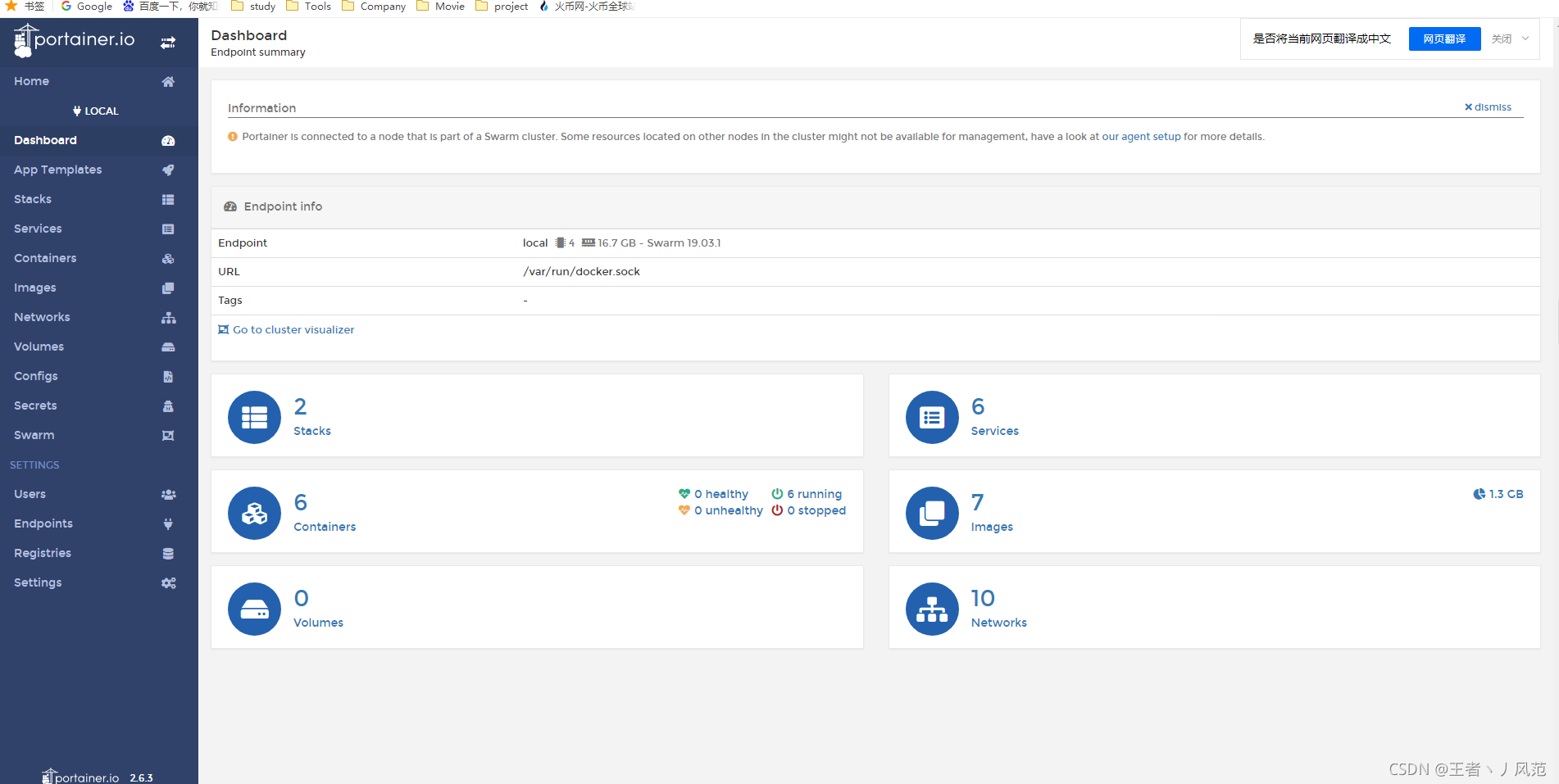Click the portainer.io logo at top
The width and height of the screenshot is (1559, 784).
(74, 40)
